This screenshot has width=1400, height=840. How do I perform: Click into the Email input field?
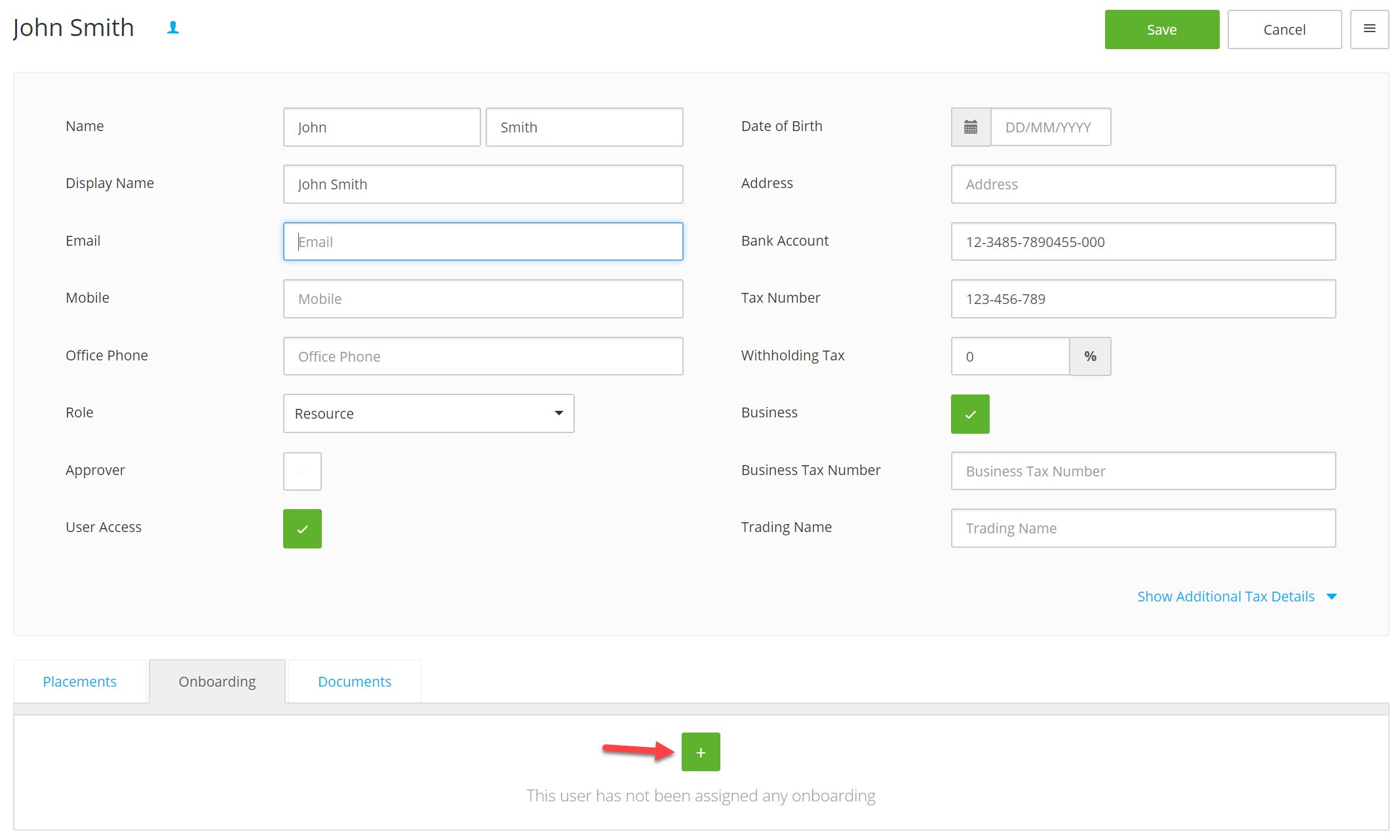pyautogui.click(x=483, y=242)
